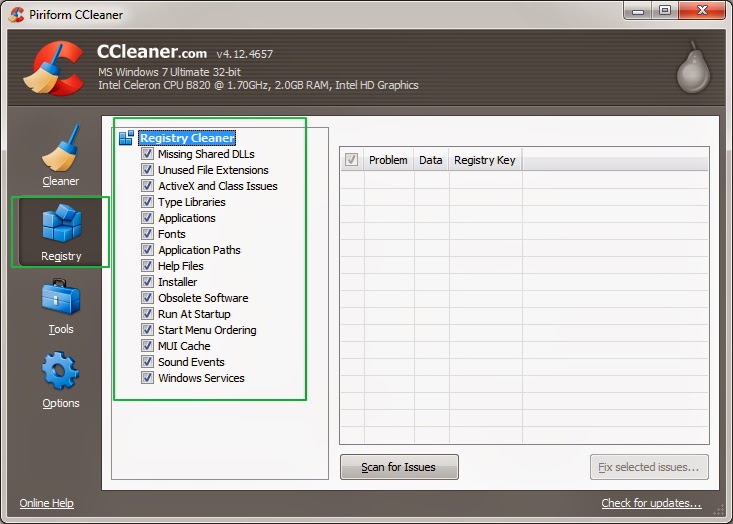Viewport: 733px width, 524px height.
Task: Disable Type Libraries checkbox
Action: [x=147, y=201]
